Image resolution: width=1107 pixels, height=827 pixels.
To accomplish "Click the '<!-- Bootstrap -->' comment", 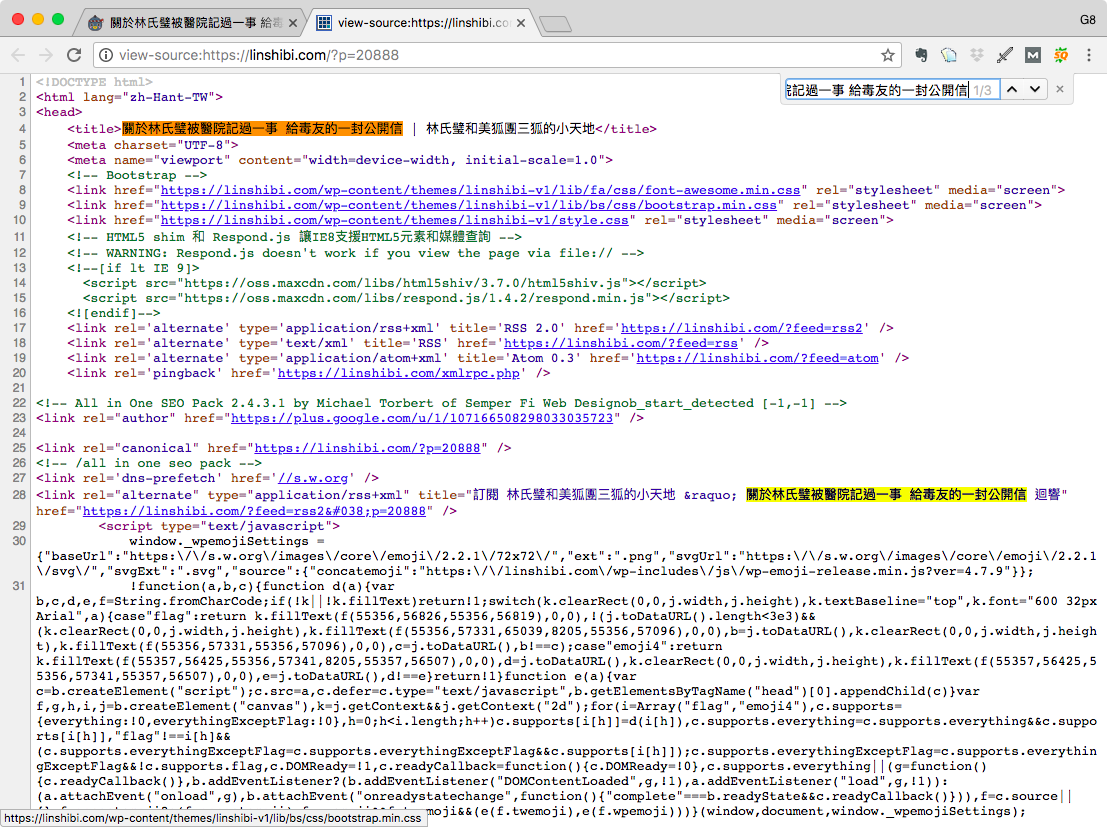I will pyautogui.click(x=137, y=175).
